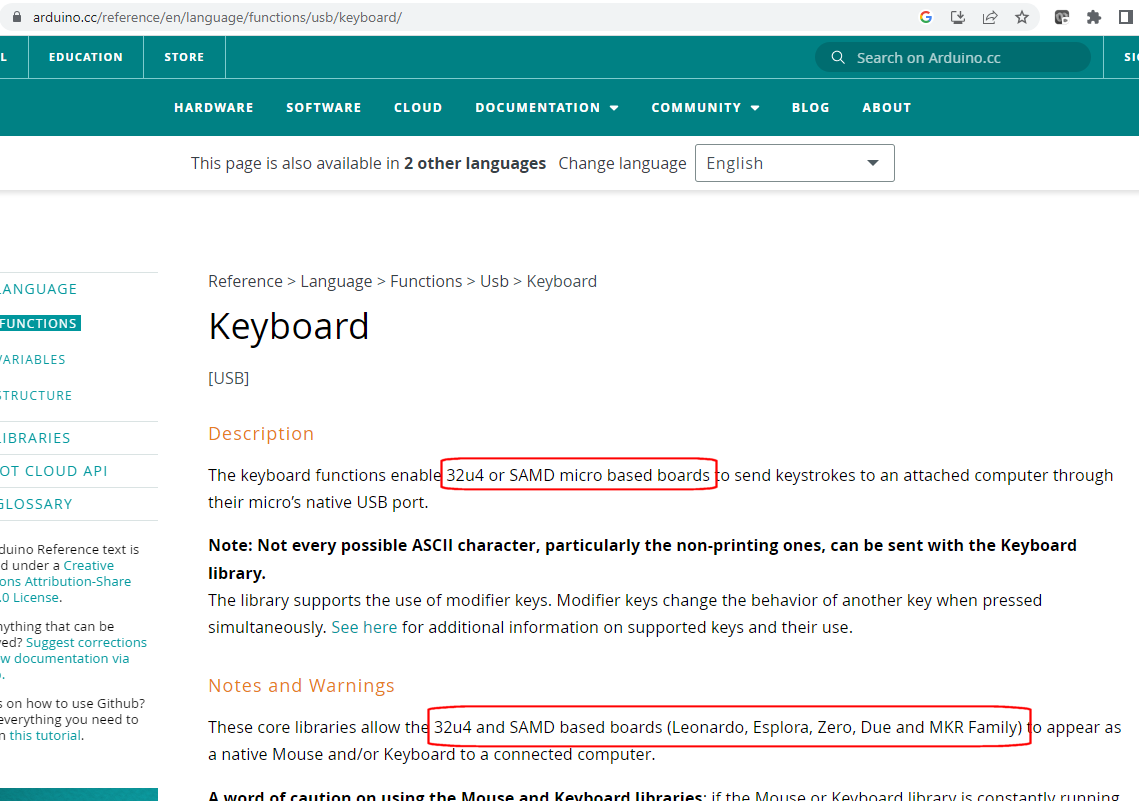The image size is (1139, 801).
Task: Click the 'Notes and Warnings' heading
Action: [x=301, y=686]
